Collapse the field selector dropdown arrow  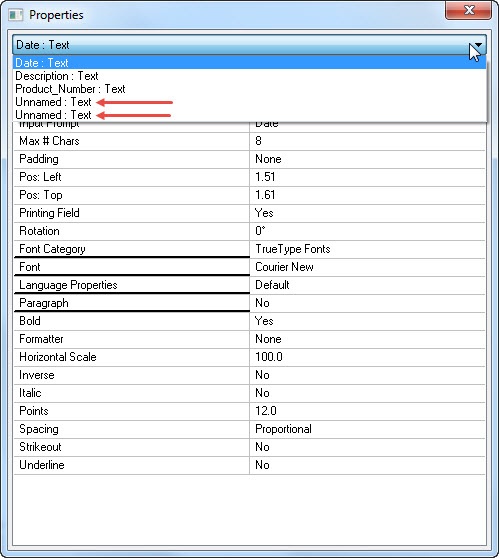click(x=478, y=45)
